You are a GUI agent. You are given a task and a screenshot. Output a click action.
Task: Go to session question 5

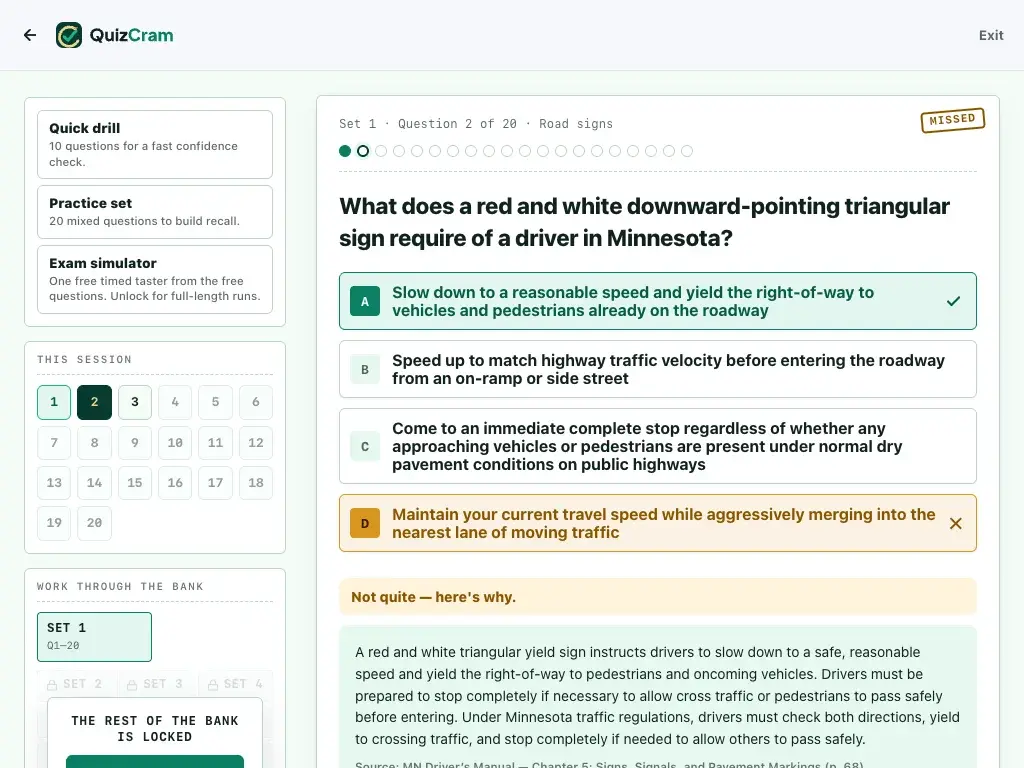click(x=216, y=402)
